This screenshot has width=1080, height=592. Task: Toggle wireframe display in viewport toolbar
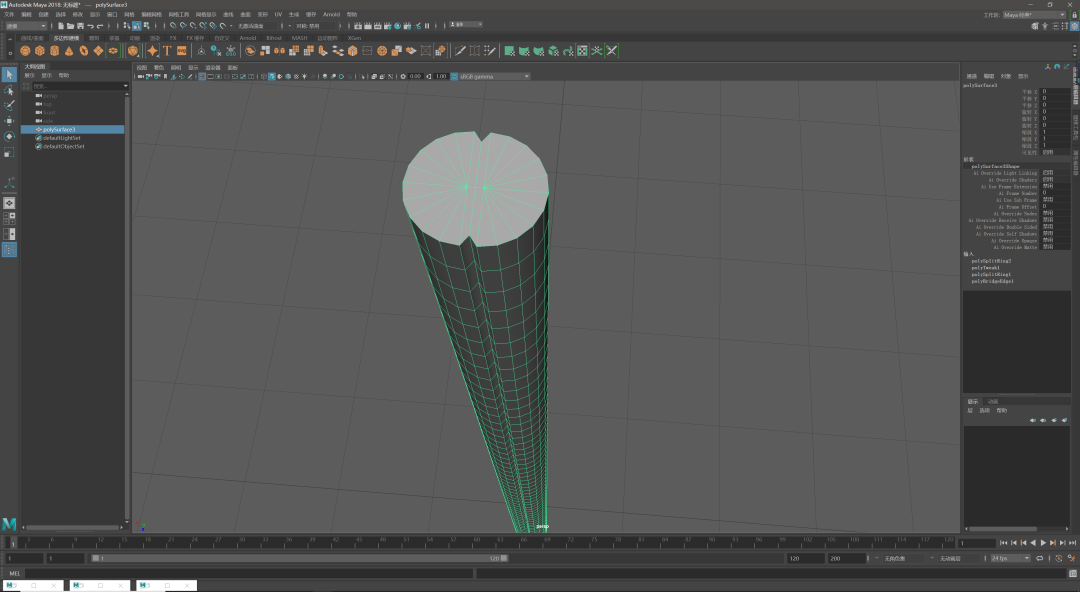click(264, 76)
